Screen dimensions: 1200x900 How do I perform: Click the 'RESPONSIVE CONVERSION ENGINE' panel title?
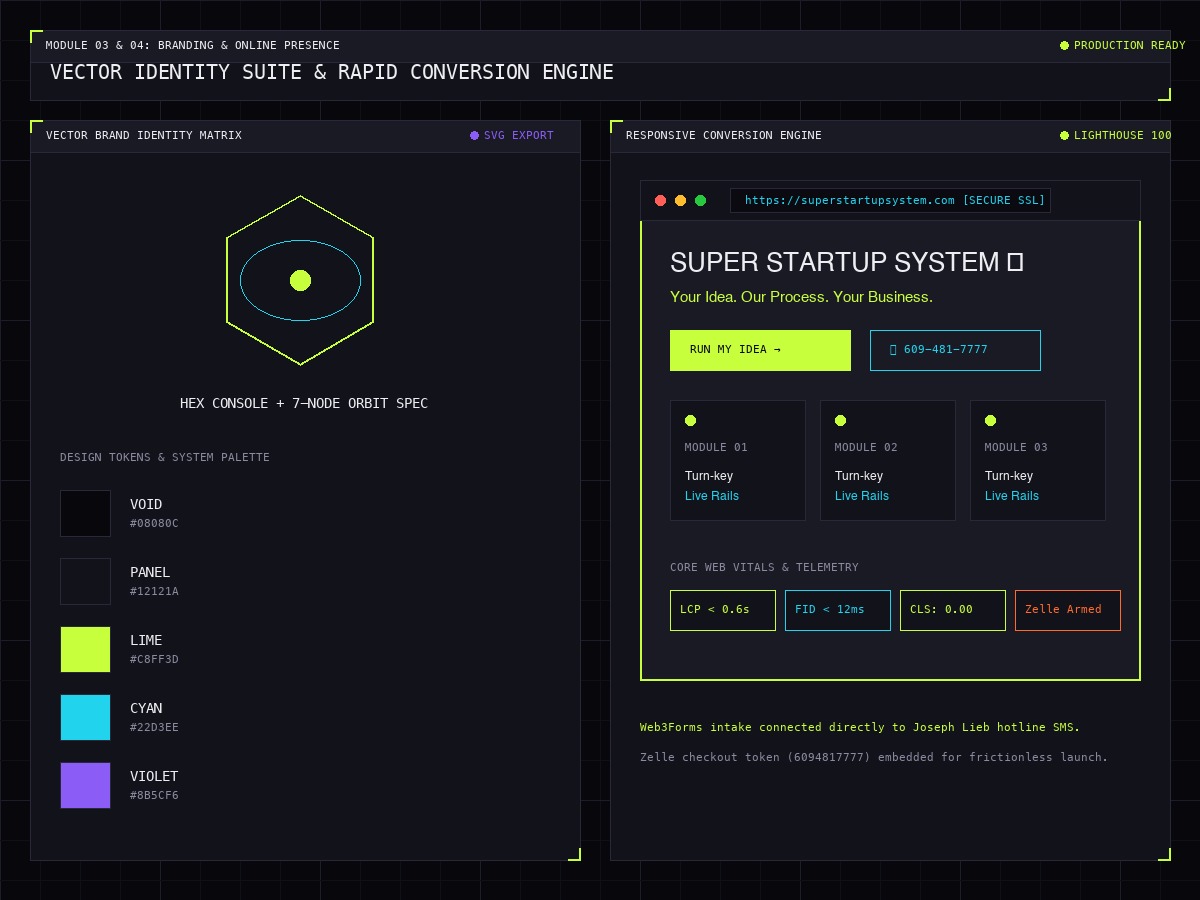[x=724, y=135]
